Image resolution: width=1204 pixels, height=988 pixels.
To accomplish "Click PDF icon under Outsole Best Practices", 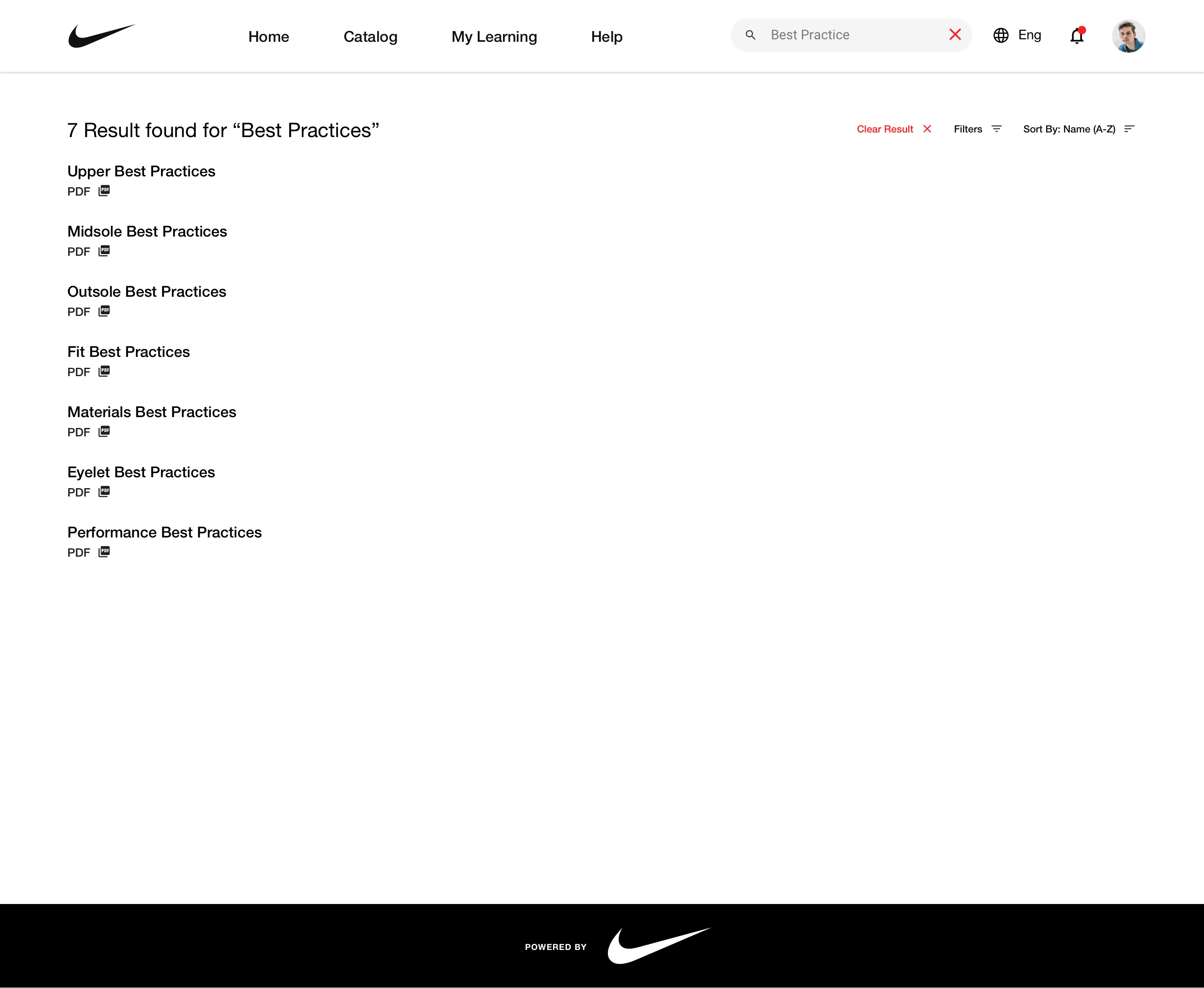I will coord(104,311).
